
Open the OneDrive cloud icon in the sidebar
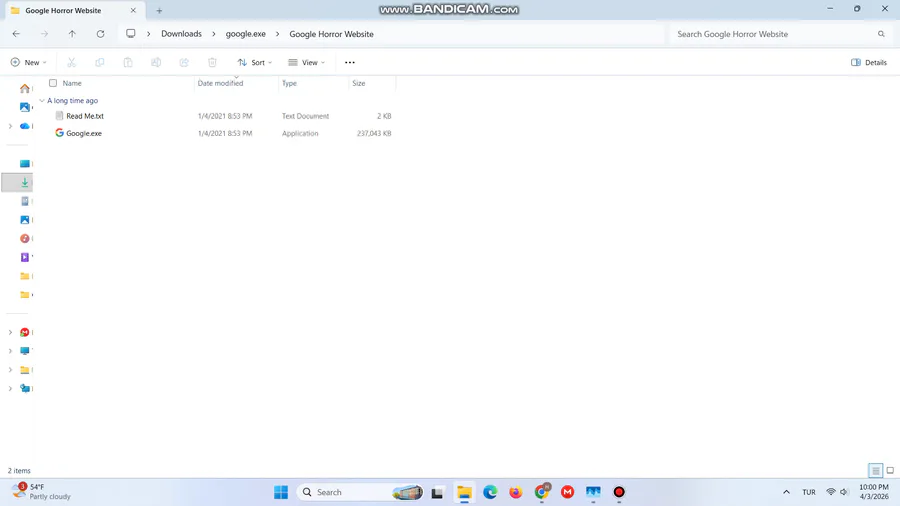(25, 126)
